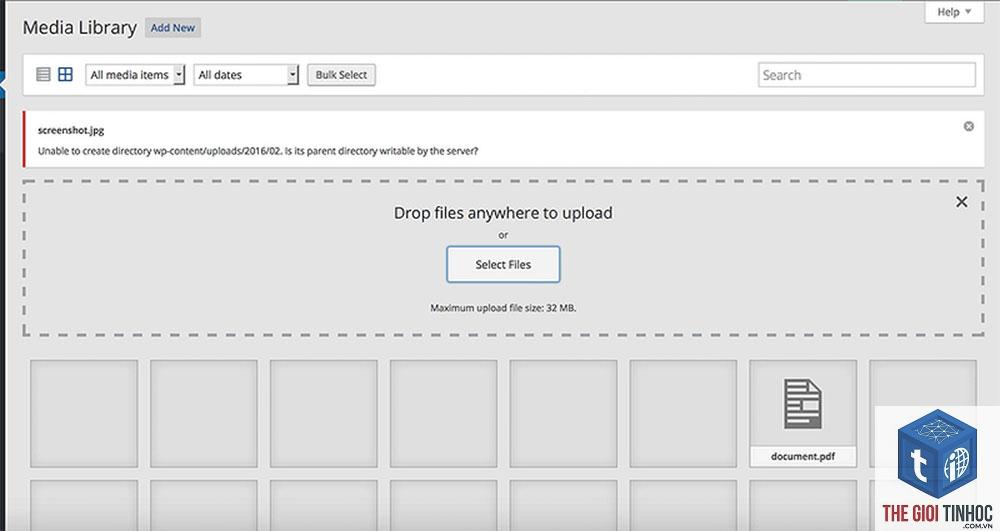Screen dimensions: 1000x531
Task: Select the screenshot.jpg error filename
Action: point(71,130)
